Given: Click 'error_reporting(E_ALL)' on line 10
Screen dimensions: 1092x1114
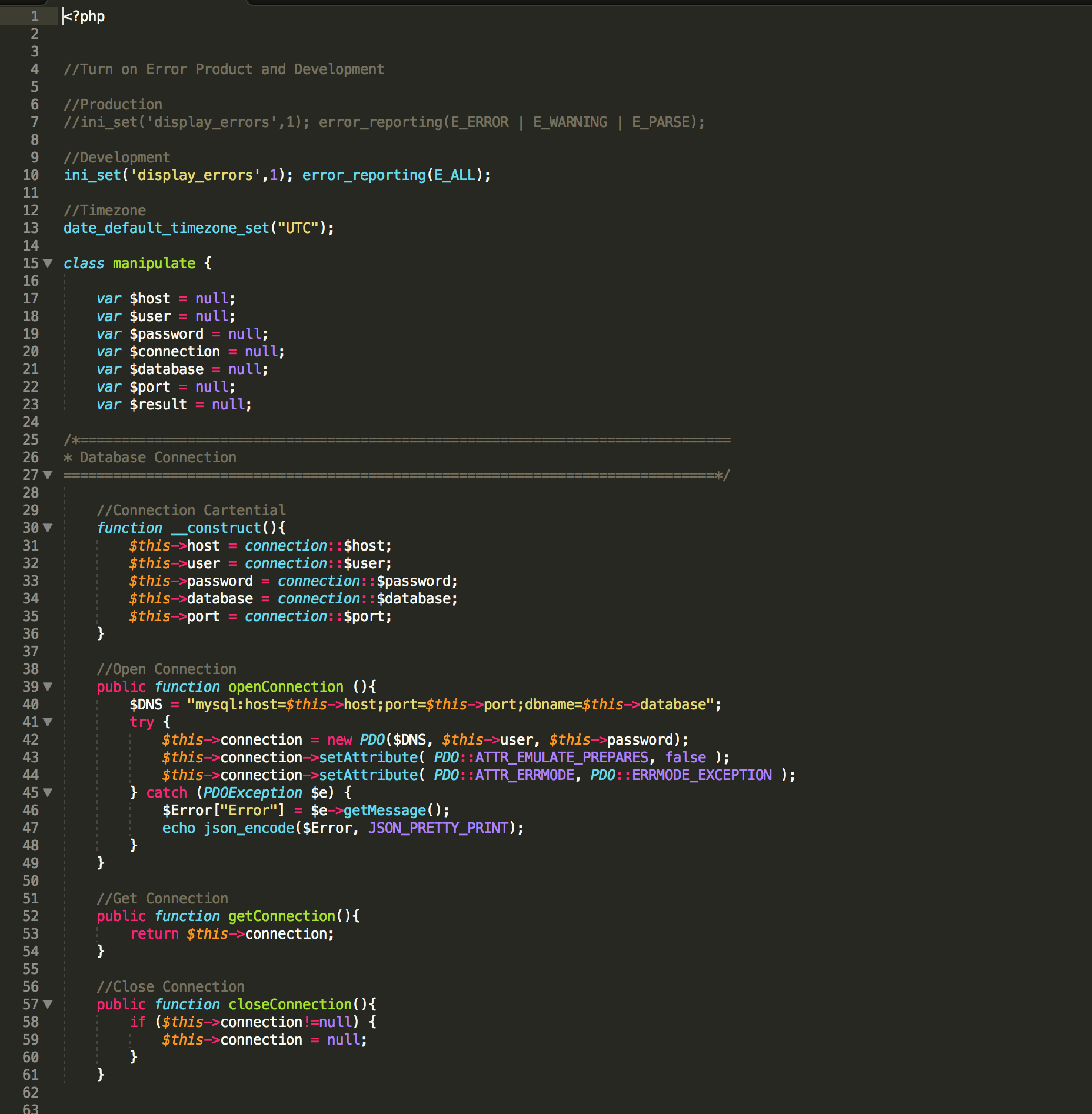Looking at the screenshot, I should coord(393,175).
